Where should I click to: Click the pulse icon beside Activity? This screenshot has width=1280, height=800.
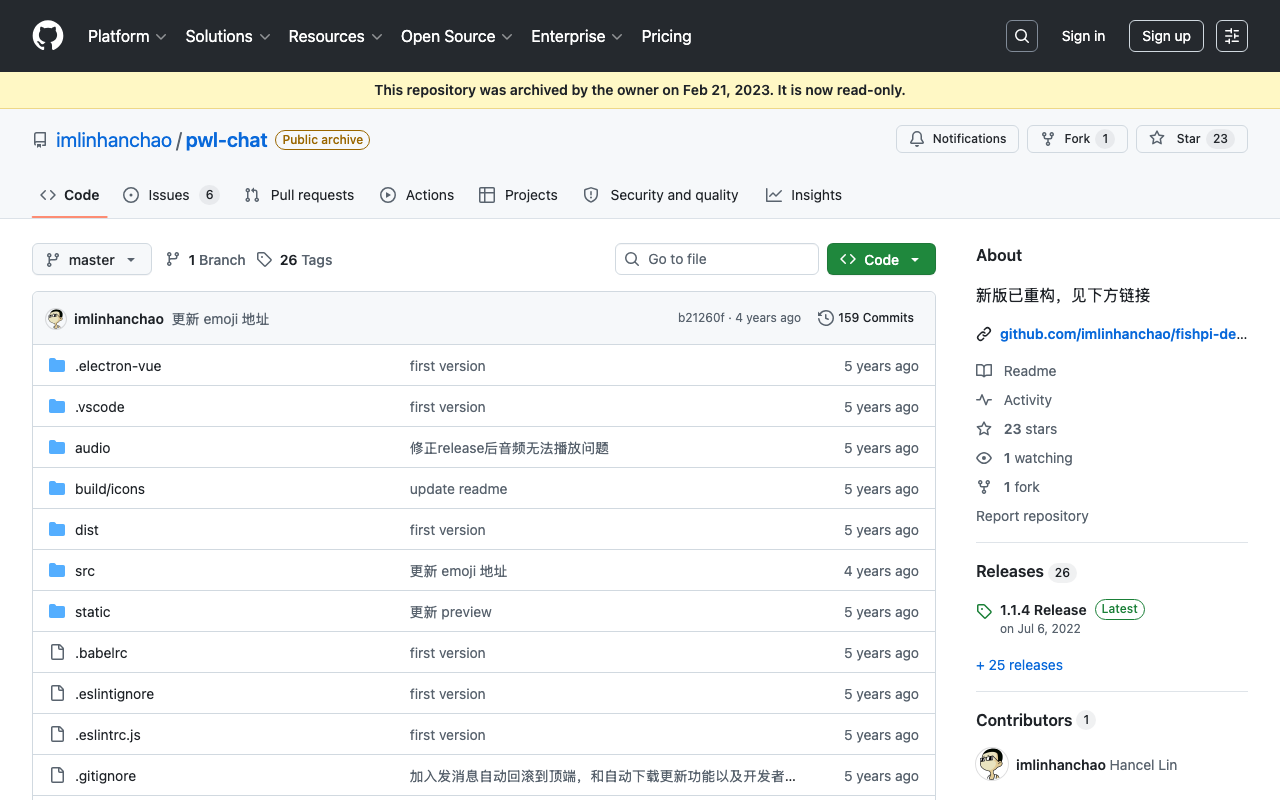click(984, 400)
